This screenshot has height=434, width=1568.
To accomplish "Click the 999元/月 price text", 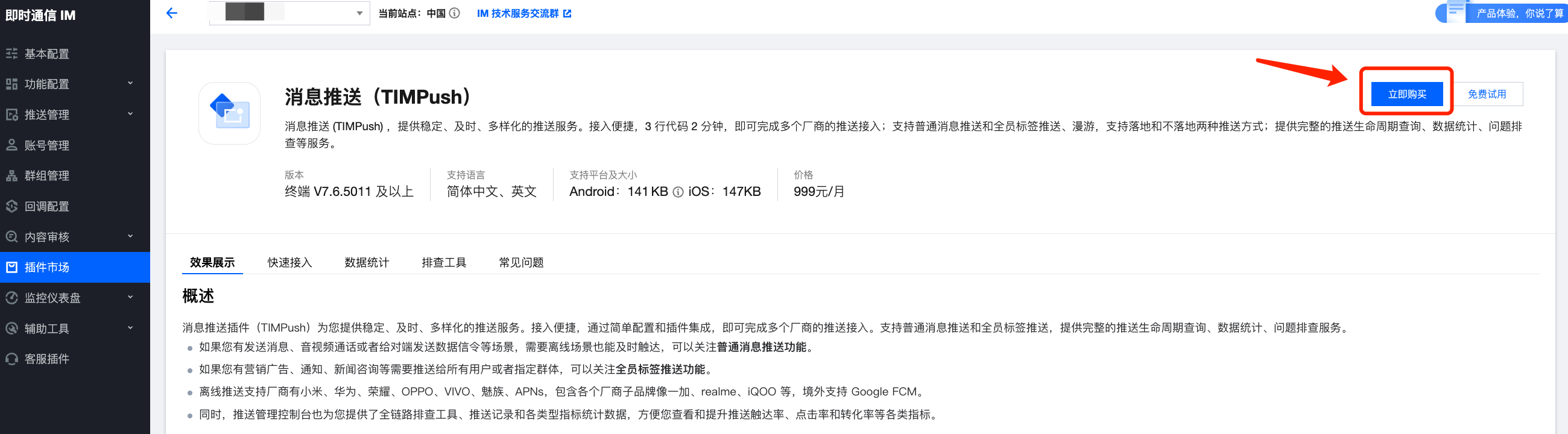I will (819, 192).
